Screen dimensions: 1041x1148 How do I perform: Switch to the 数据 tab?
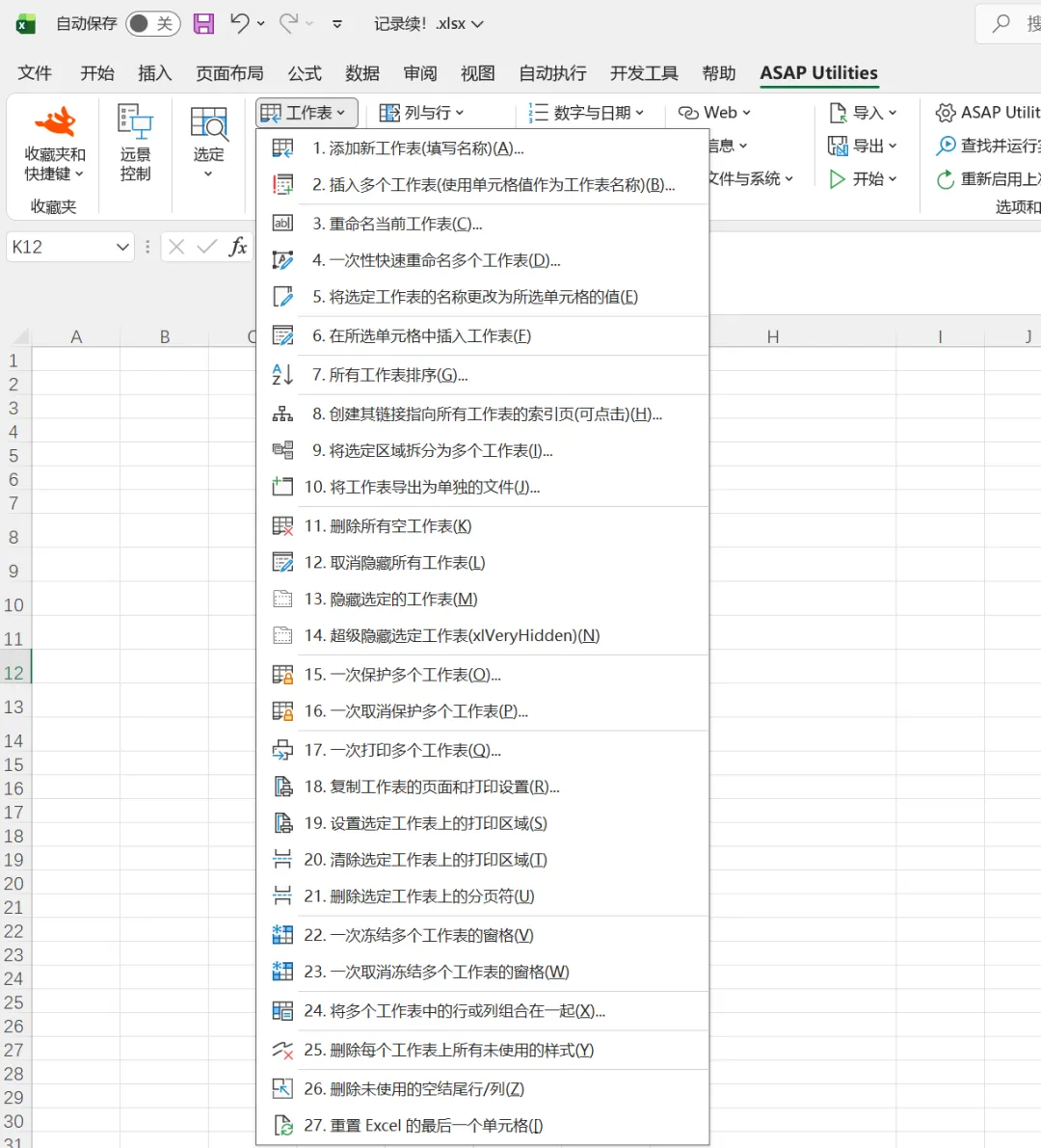[x=362, y=73]
